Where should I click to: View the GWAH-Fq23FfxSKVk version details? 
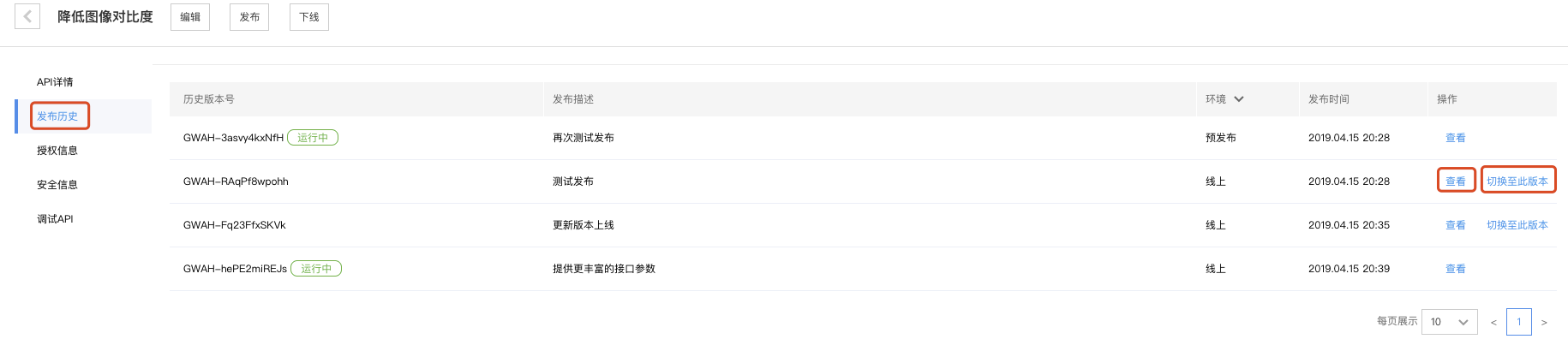(x=1456, y=225)
